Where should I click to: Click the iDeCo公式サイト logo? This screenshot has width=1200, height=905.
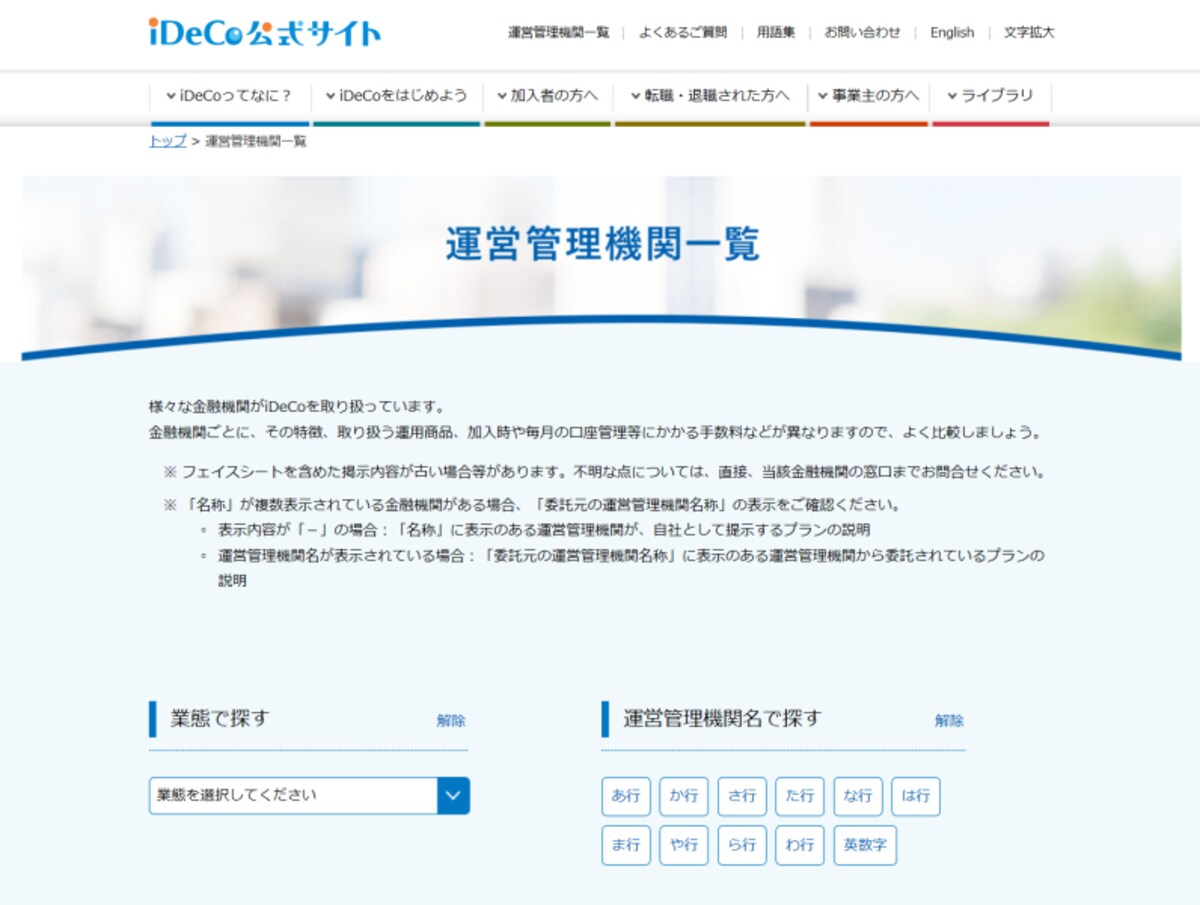265,33
